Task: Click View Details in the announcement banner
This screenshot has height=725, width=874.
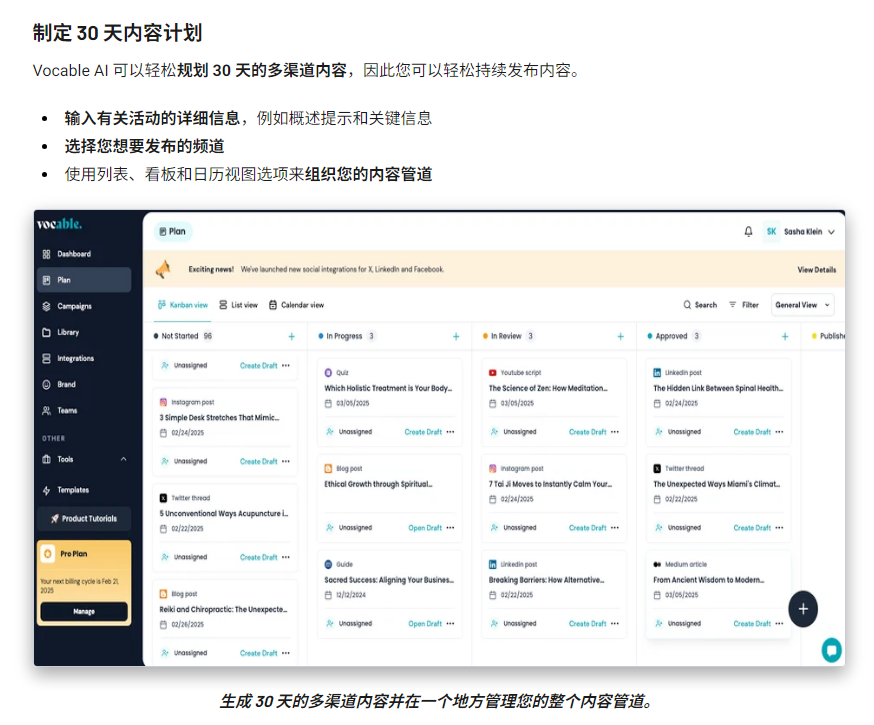Action: tap(816, 270)
